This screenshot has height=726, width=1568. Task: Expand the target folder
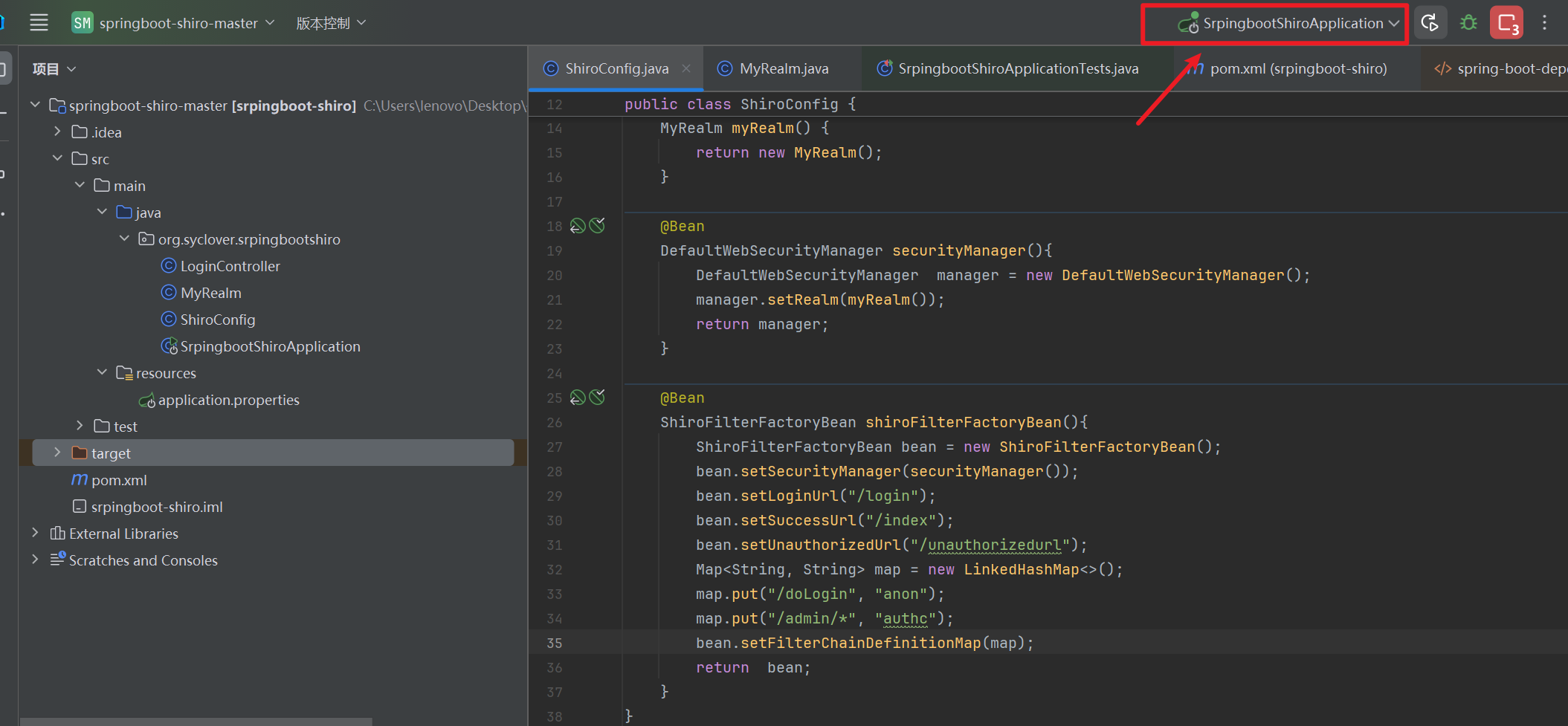tap(57, 453)
